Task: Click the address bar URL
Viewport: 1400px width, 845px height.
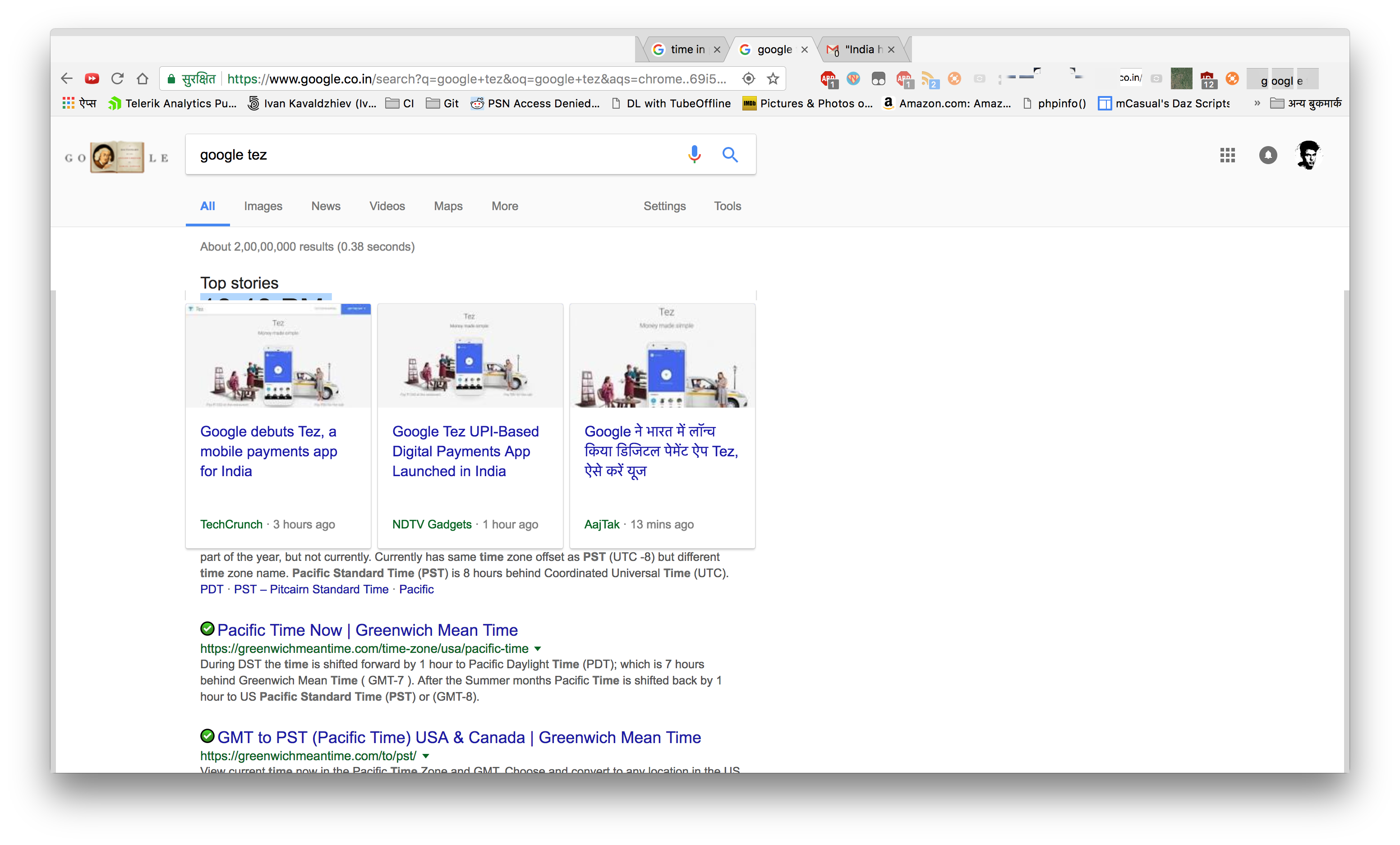Action: 476,79
